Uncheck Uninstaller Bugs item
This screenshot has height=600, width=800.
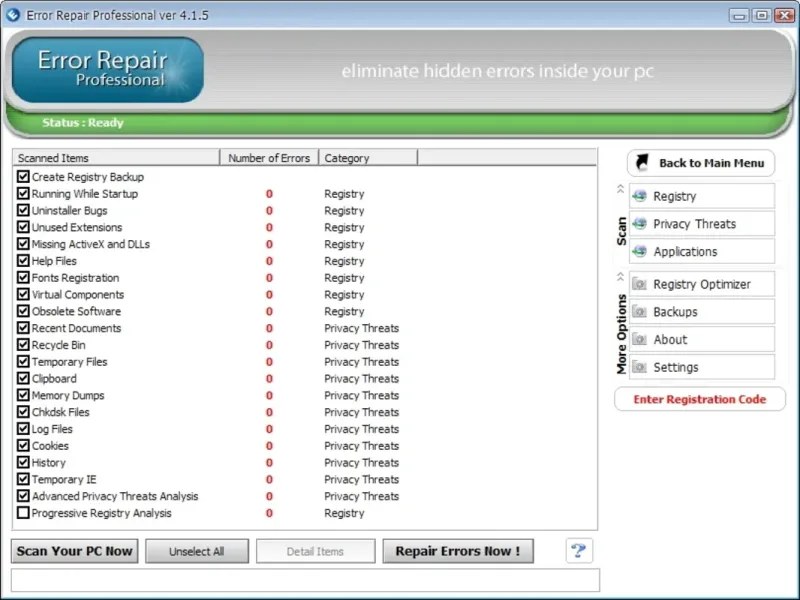tap(23, 210)
